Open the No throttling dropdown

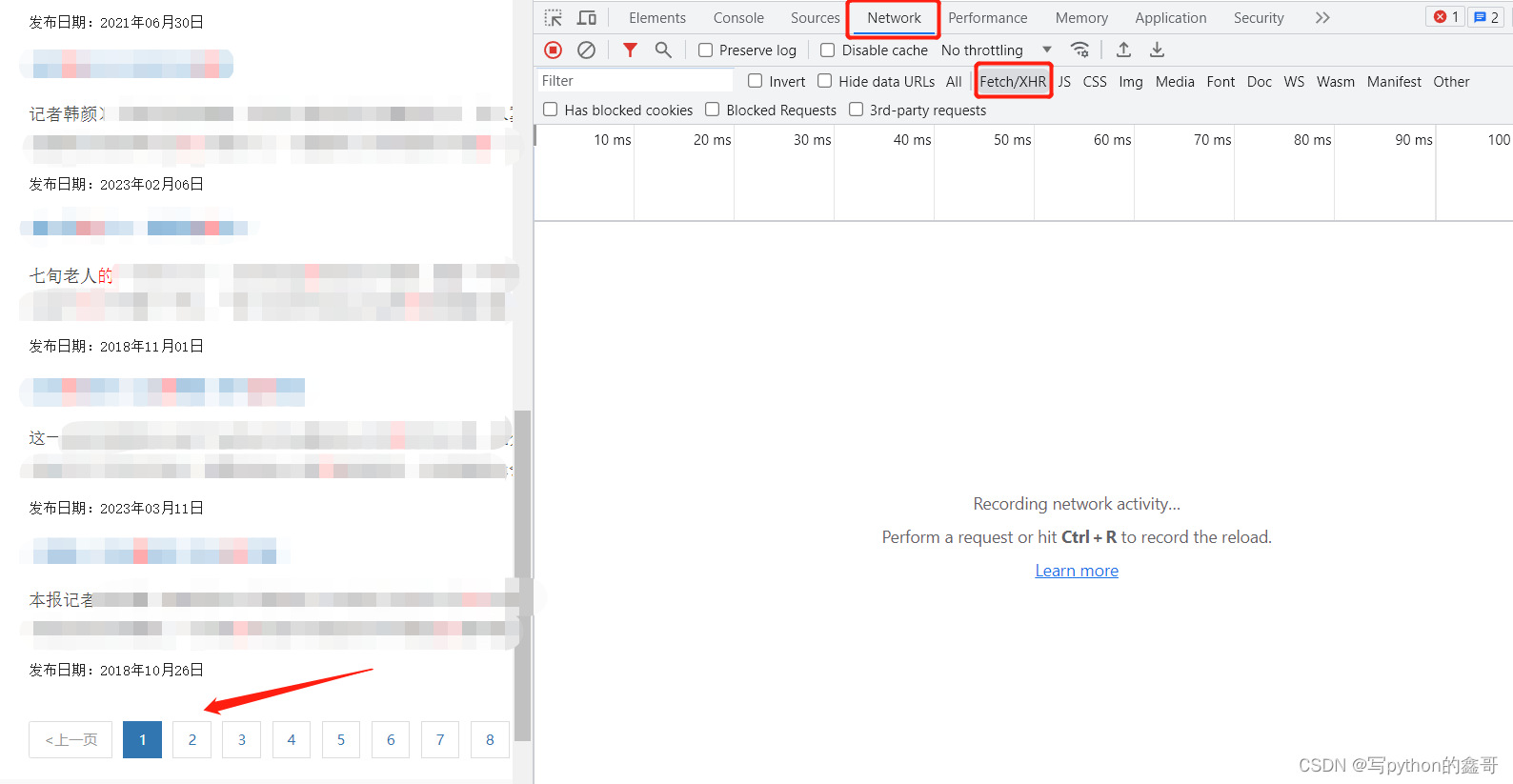pos(997,50)
